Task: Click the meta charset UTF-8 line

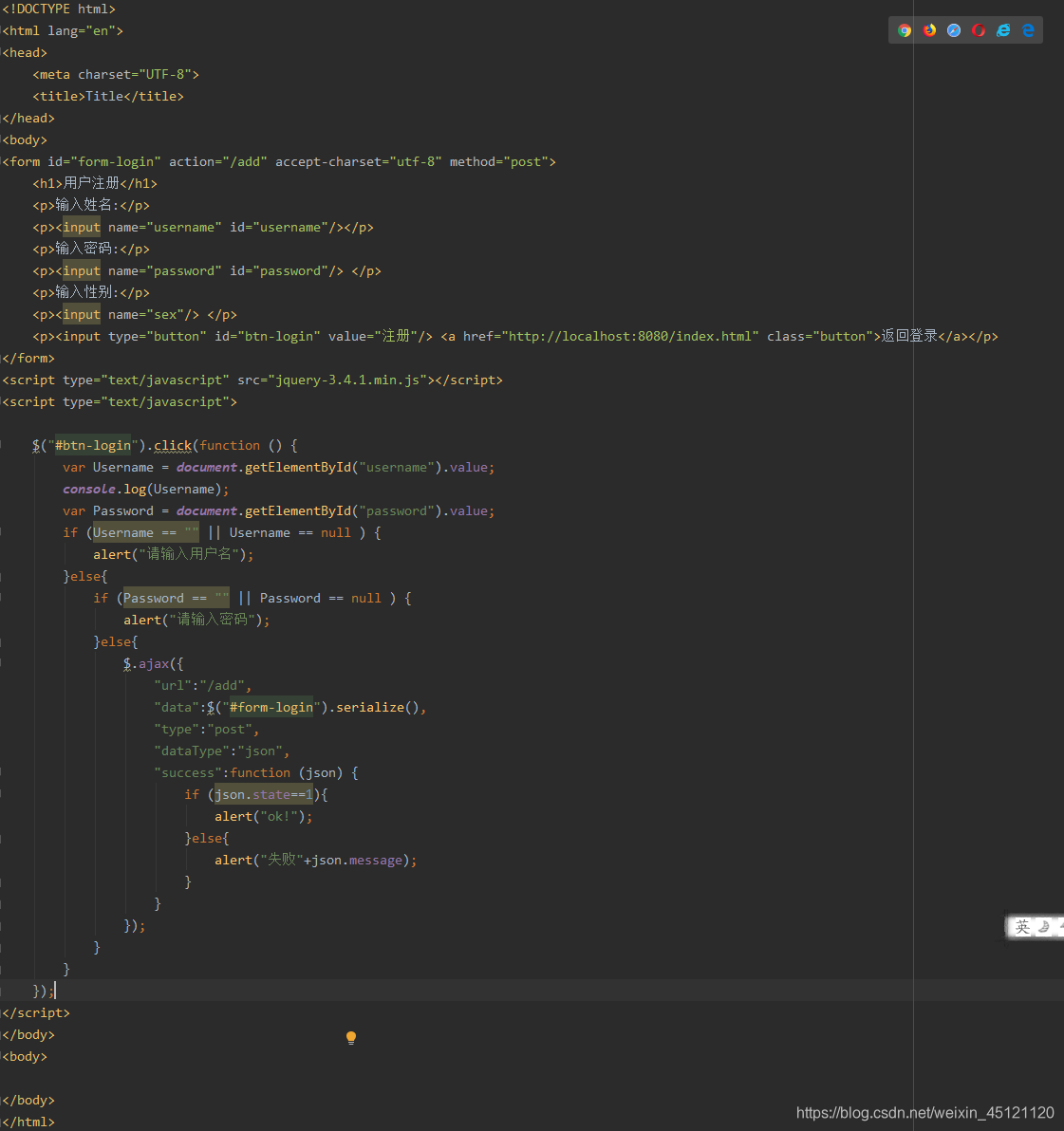Action: pos(116,74)
